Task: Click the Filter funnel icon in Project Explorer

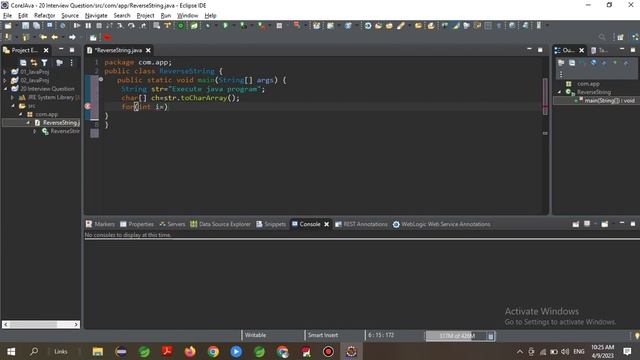Action: pos(44,62)
